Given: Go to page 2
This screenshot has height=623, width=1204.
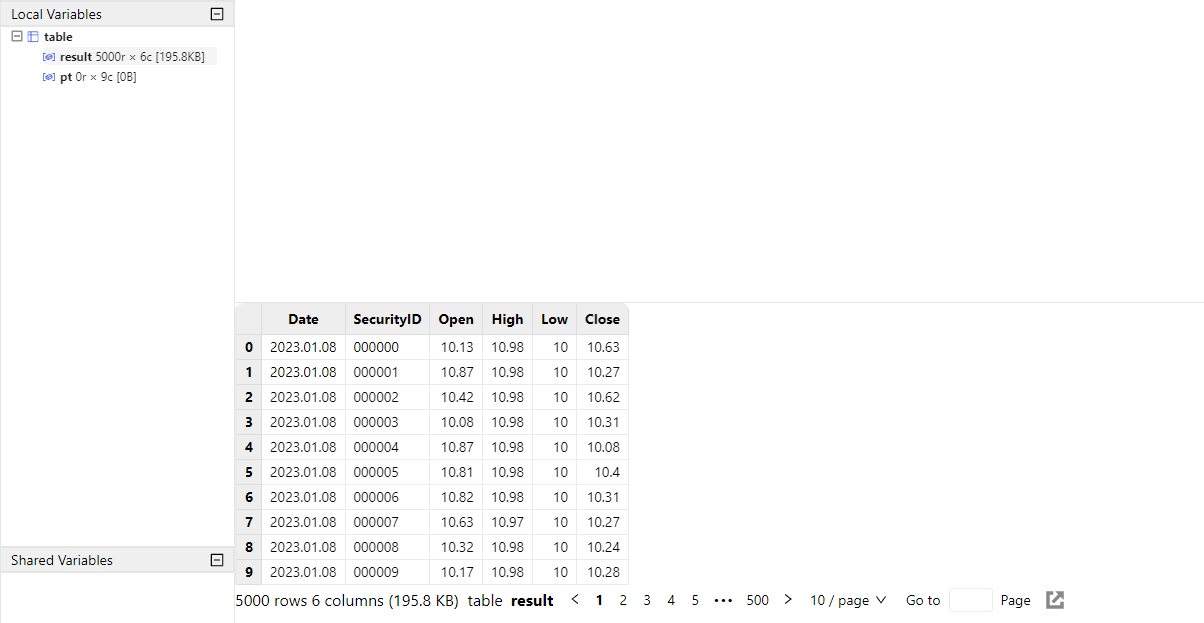Looking at the screenshot, I should [x=623, y=600].
